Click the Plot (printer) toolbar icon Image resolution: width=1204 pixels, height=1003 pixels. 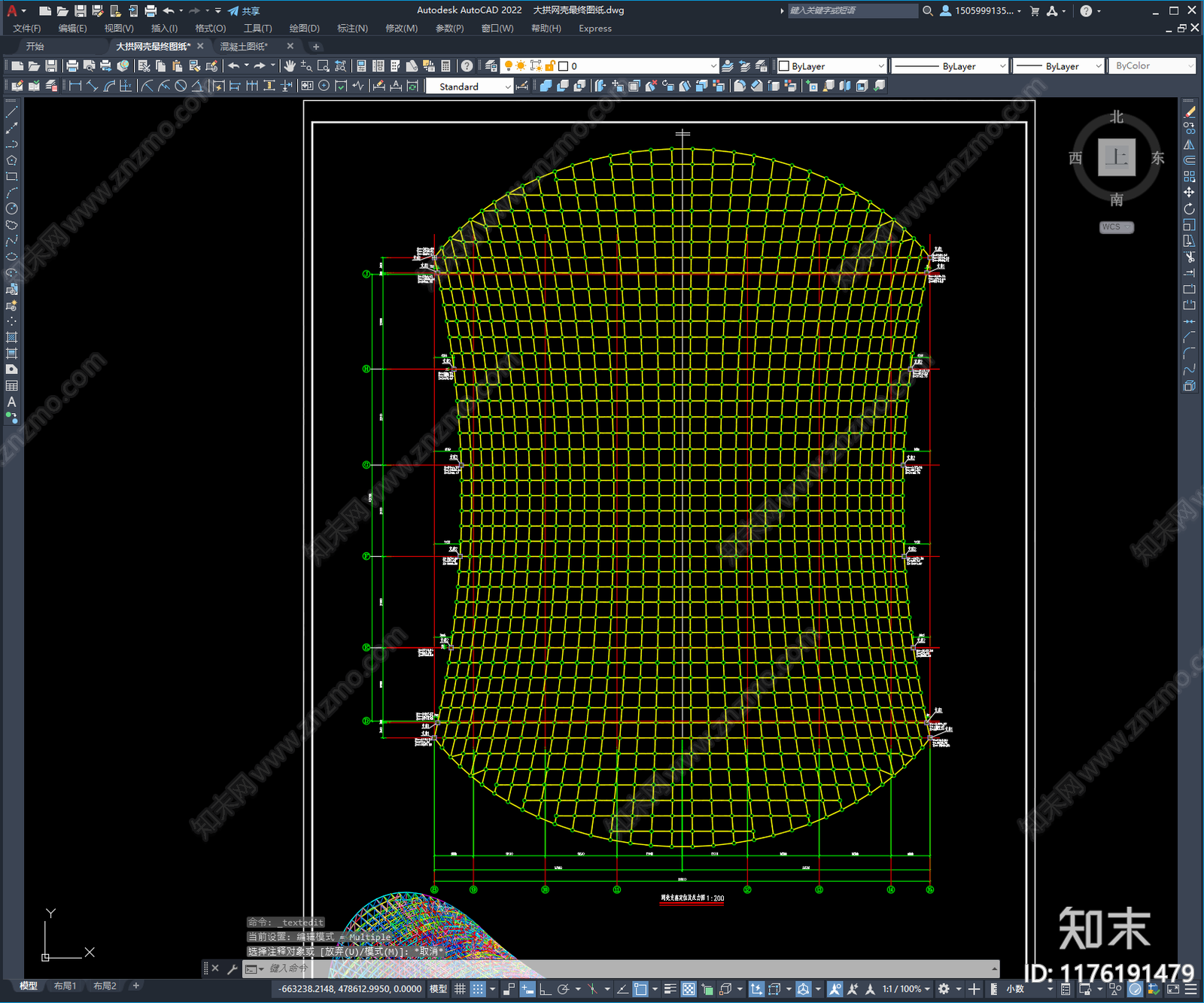coord(72,66)
